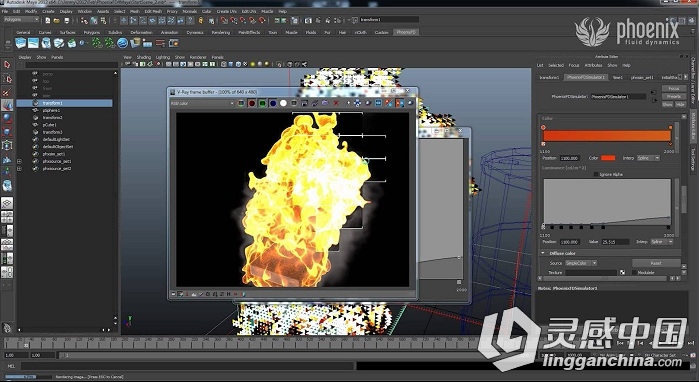Click the green channel button in V-Ray frame buffer
The height and width of the screenshot is (382, 699).
pyautogui.click(x=262, y=103)
